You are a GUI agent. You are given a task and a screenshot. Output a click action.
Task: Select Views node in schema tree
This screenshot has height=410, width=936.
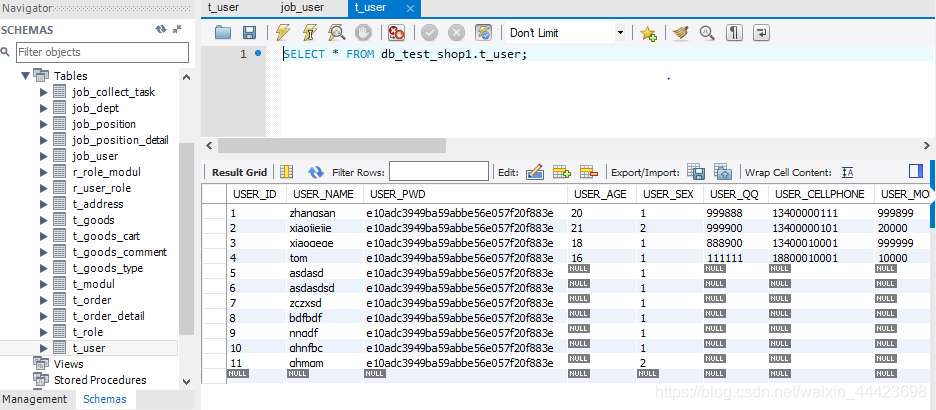(x=69, y=364)
